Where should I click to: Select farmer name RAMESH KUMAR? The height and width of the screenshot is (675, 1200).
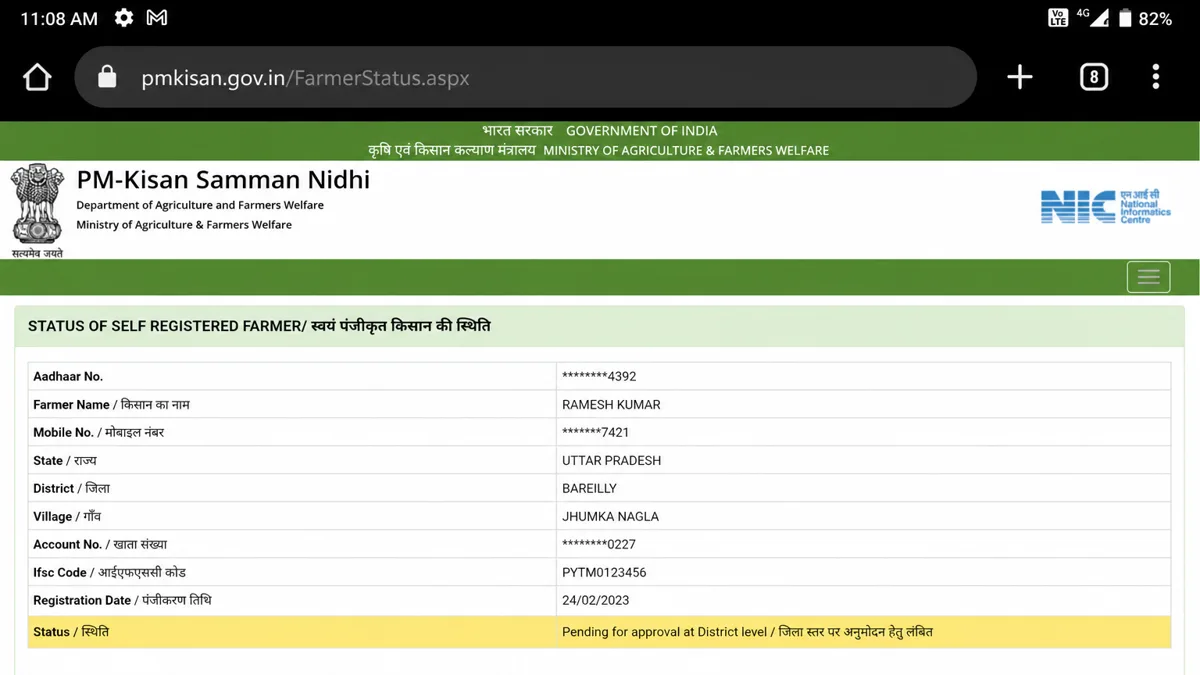[x=611, y=405]
